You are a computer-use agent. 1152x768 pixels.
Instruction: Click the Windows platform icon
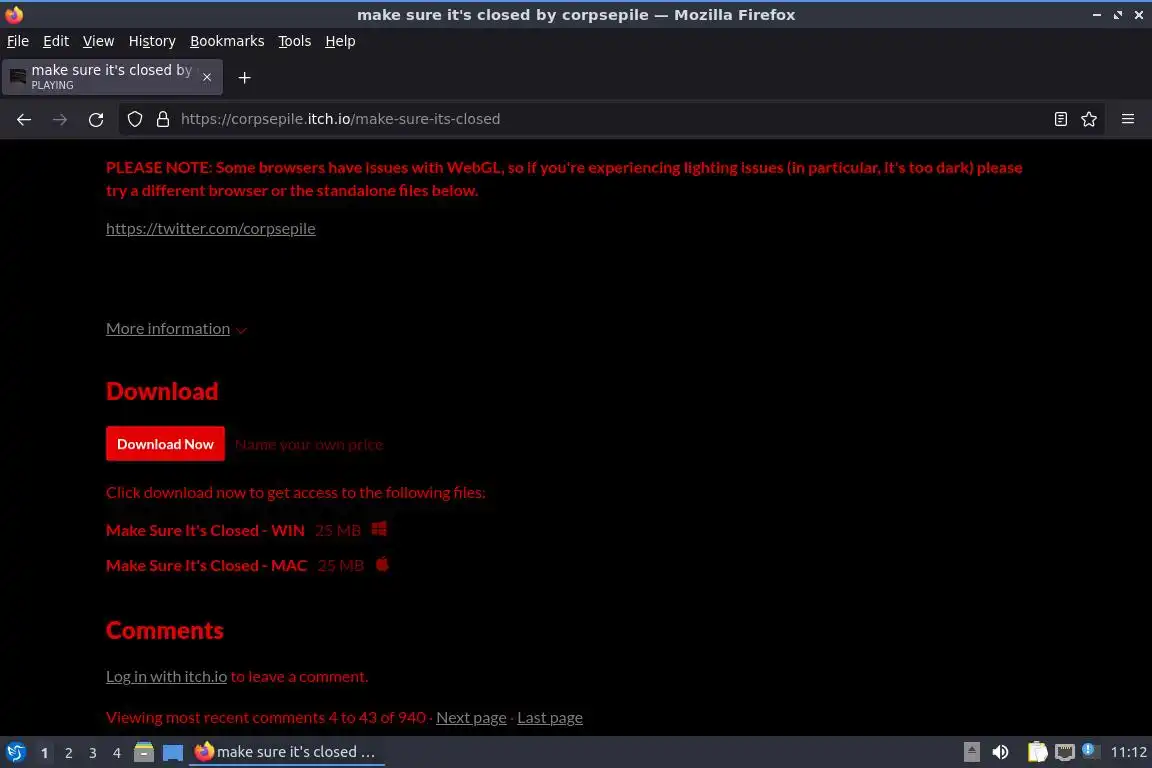click(x=379, y=529)
